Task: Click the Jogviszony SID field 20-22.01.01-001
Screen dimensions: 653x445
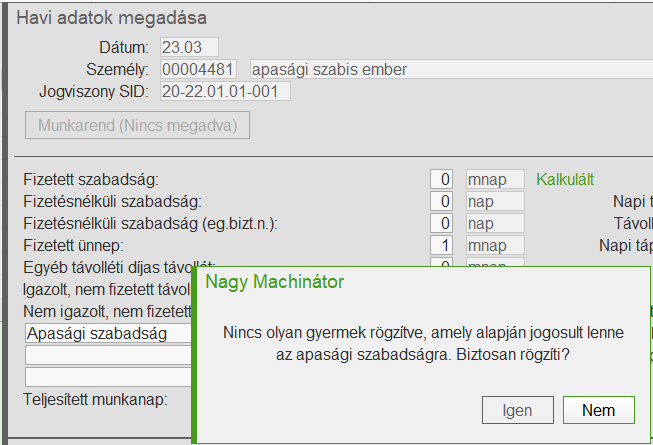Action: [225, 91]
